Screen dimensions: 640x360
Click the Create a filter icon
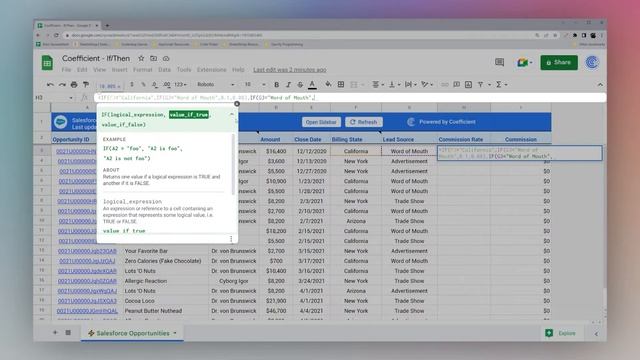[480, 84]
